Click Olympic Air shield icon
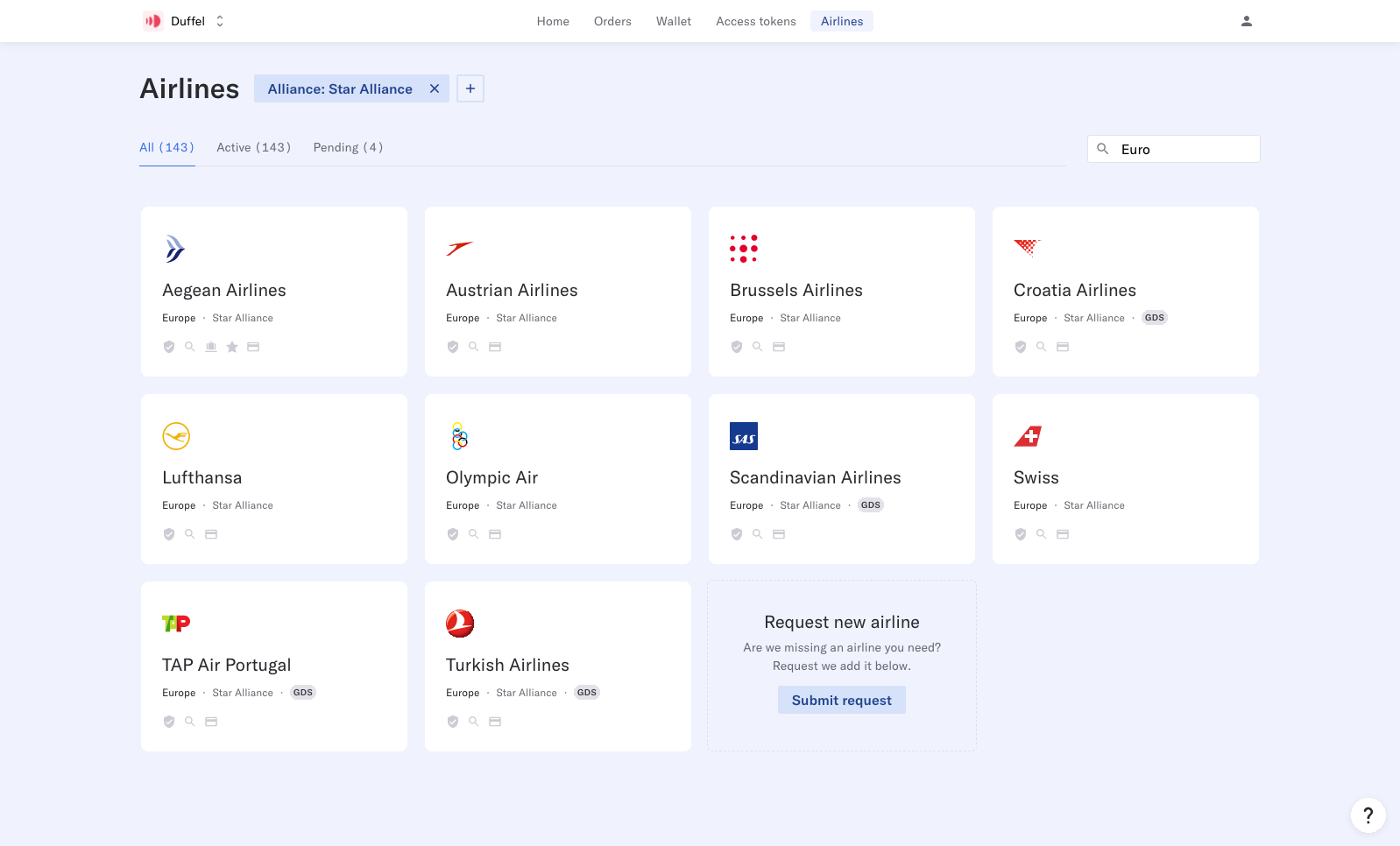Viewport: 1400px width, 846px height. point(453,534)
